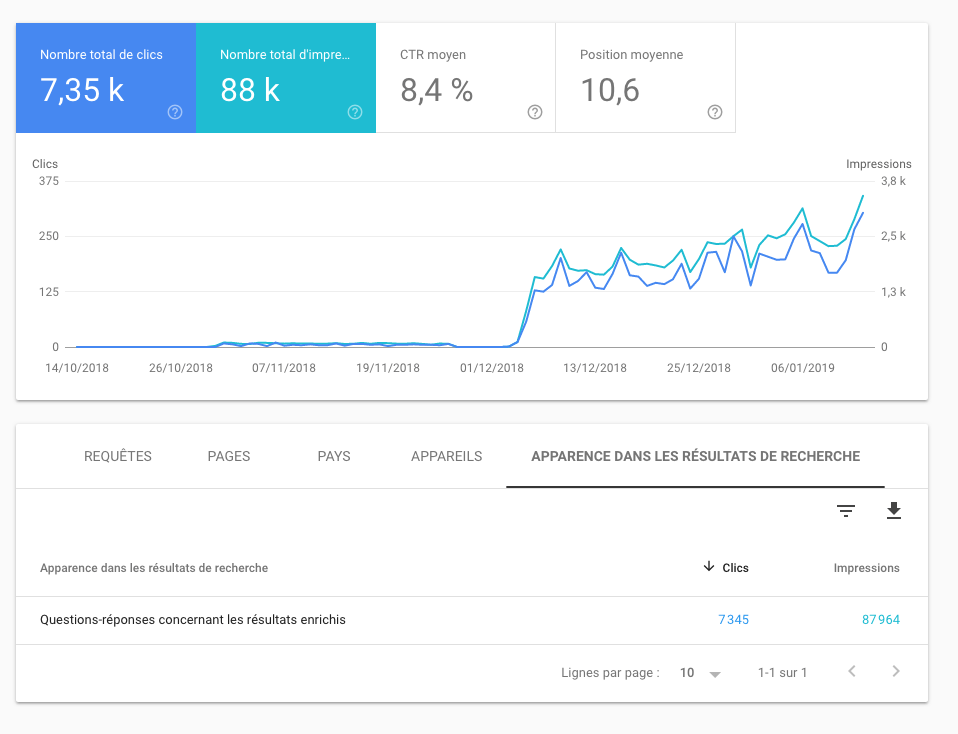Switch to the APPAREILS tab

click(x=447, y=457)
